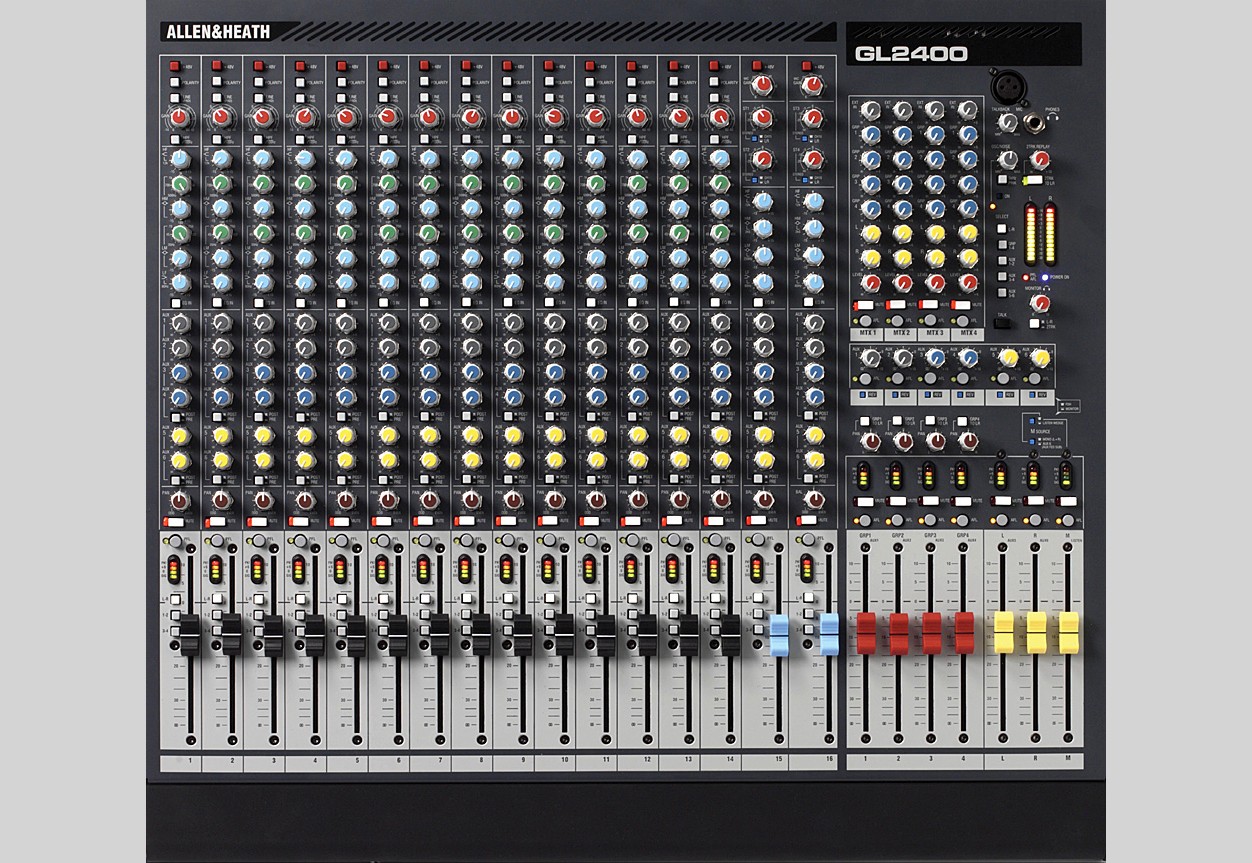
Task: Toggle the polarity switch on channel 2
Action: [217, 82]
